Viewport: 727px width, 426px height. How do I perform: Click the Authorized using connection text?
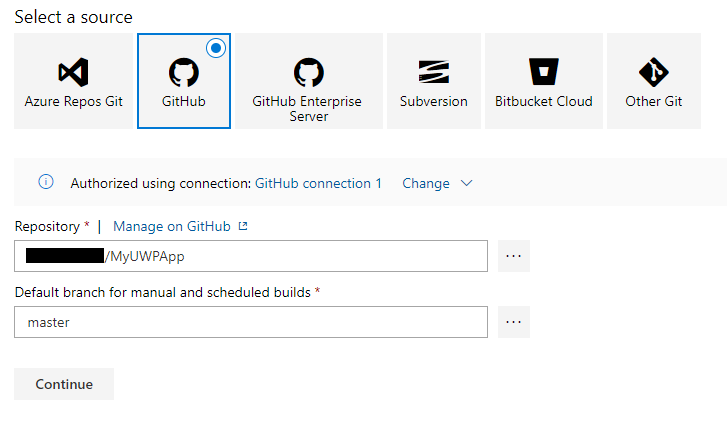[160, 183]
